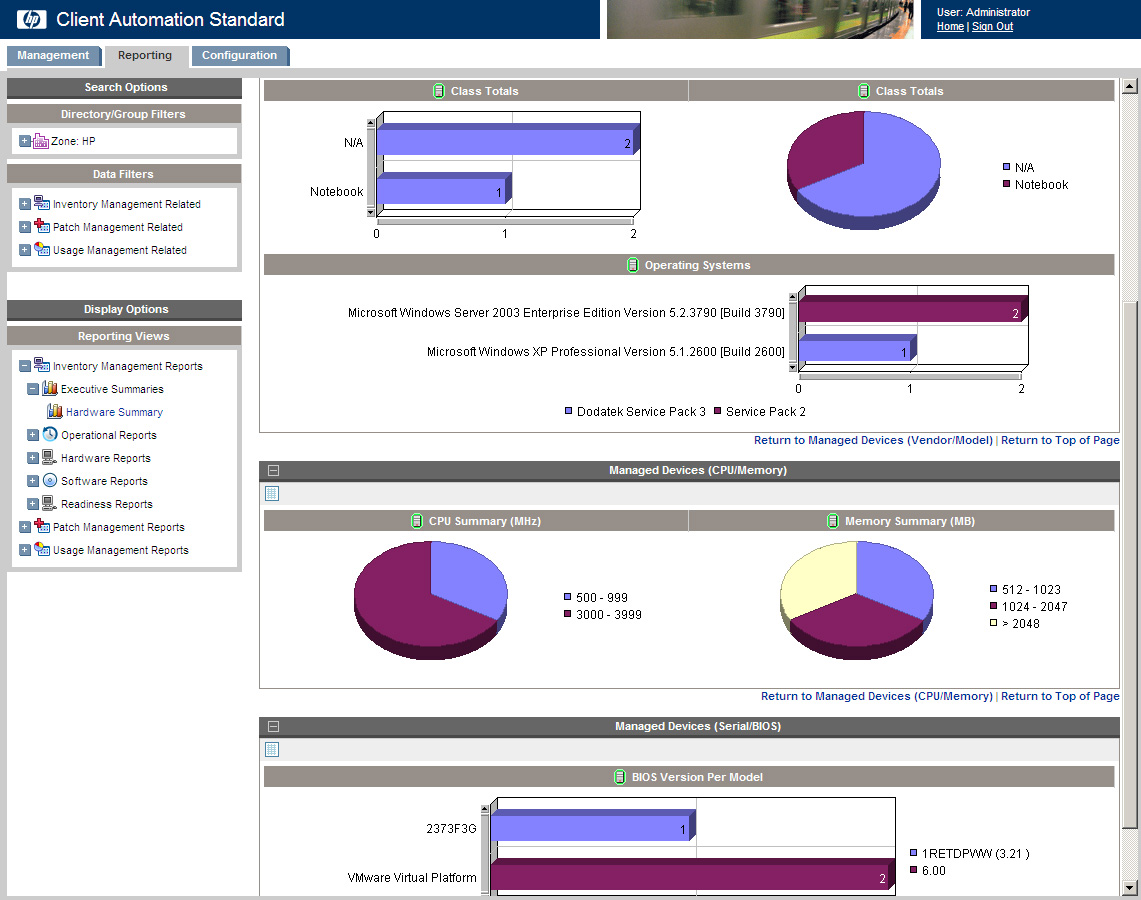Collapse the Executive Summaries node

tap(33, 389)
